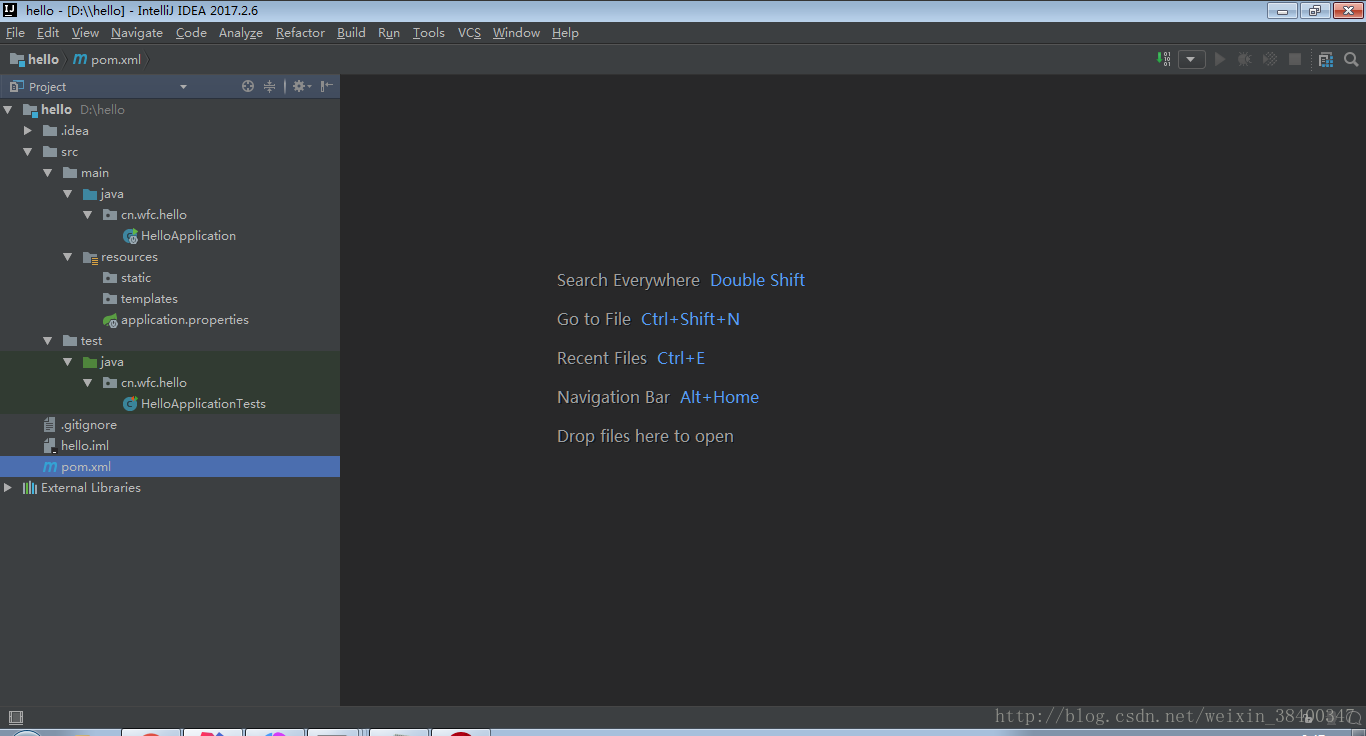Click HelloApplication class icon
The image size is (1366, 736).
[x=130, y=236]
